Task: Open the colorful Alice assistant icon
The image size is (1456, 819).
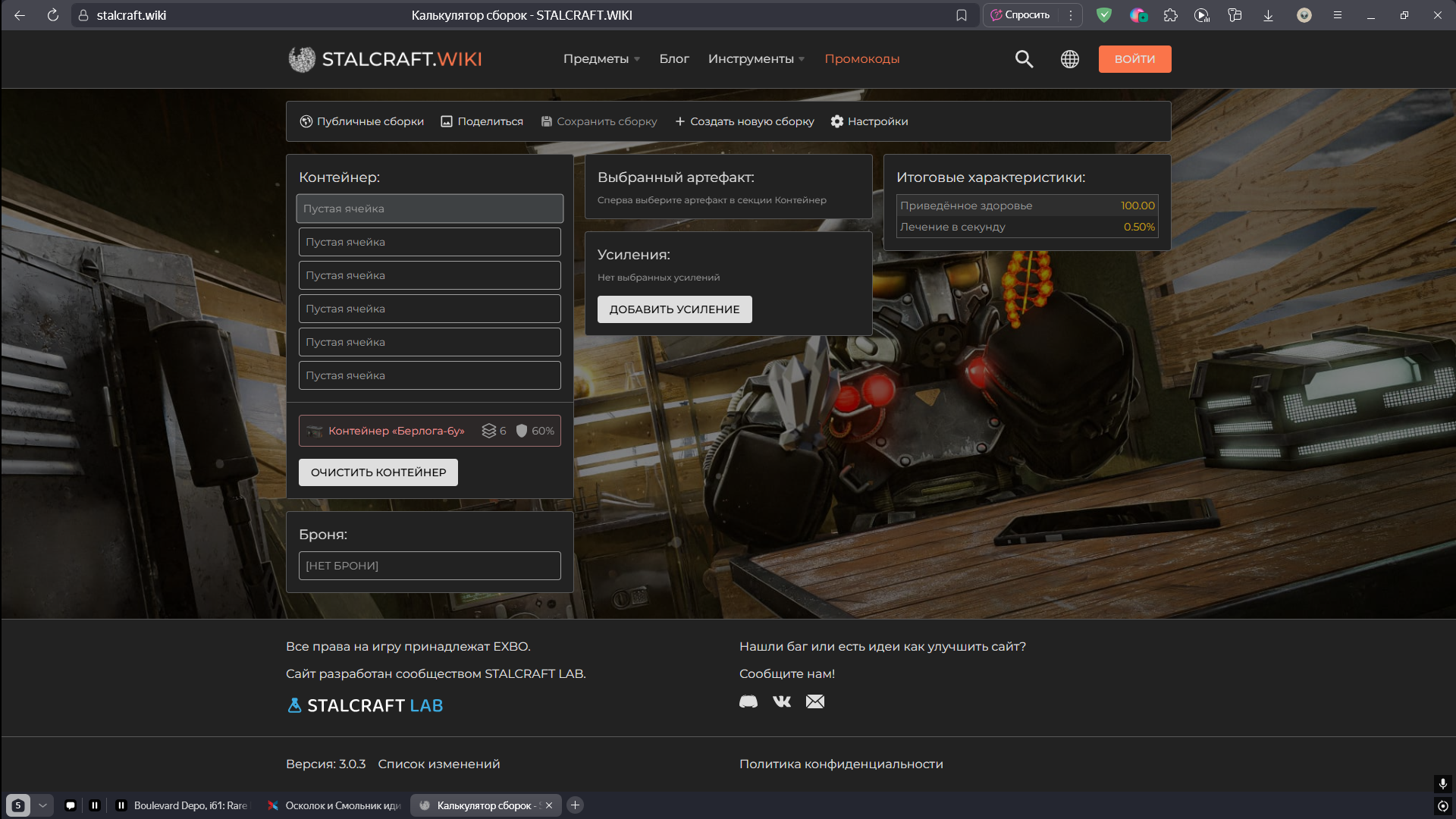Action: coord(1138,15)
